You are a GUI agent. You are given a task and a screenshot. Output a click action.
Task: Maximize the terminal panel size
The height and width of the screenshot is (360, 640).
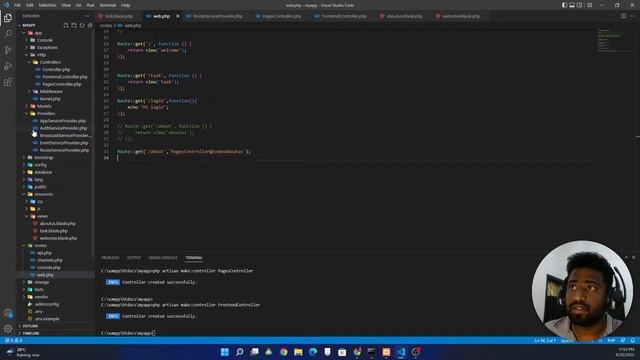click(626, 258)
